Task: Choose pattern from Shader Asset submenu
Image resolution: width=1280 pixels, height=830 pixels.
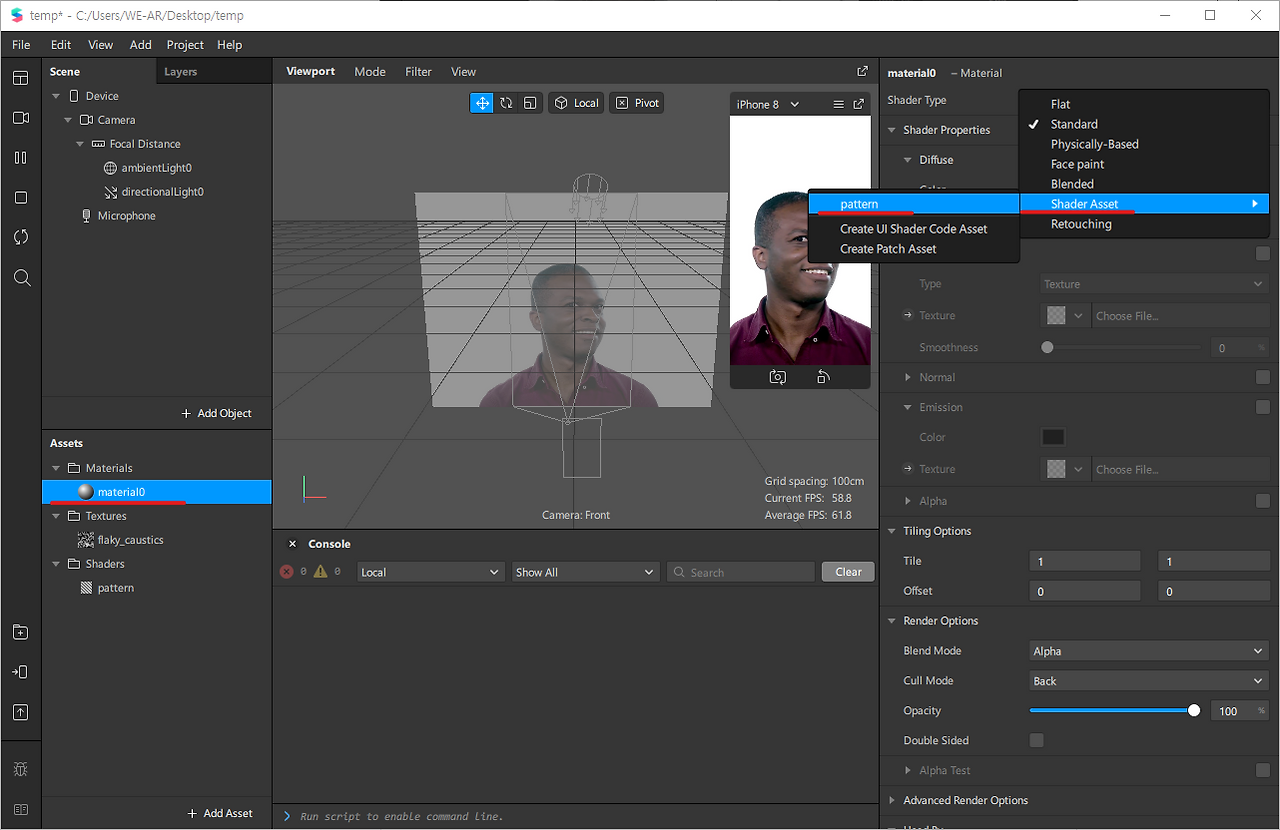Action: pyautogui.click(x=859, y=204)
